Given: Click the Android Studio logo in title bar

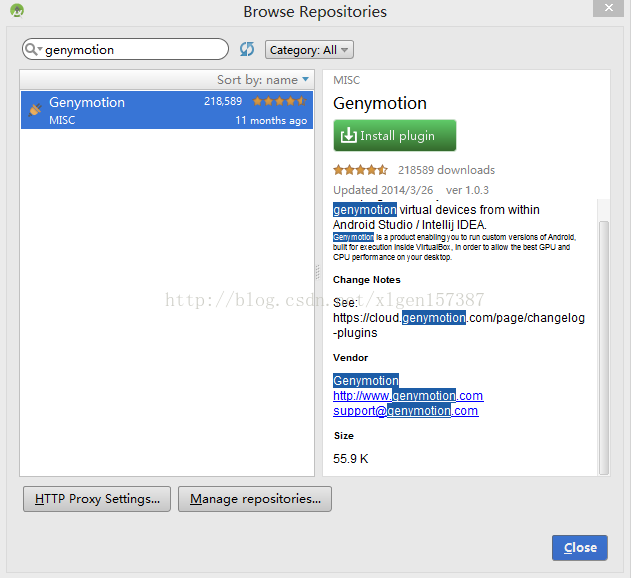Looking at the screenshot, I should point(17,10).
